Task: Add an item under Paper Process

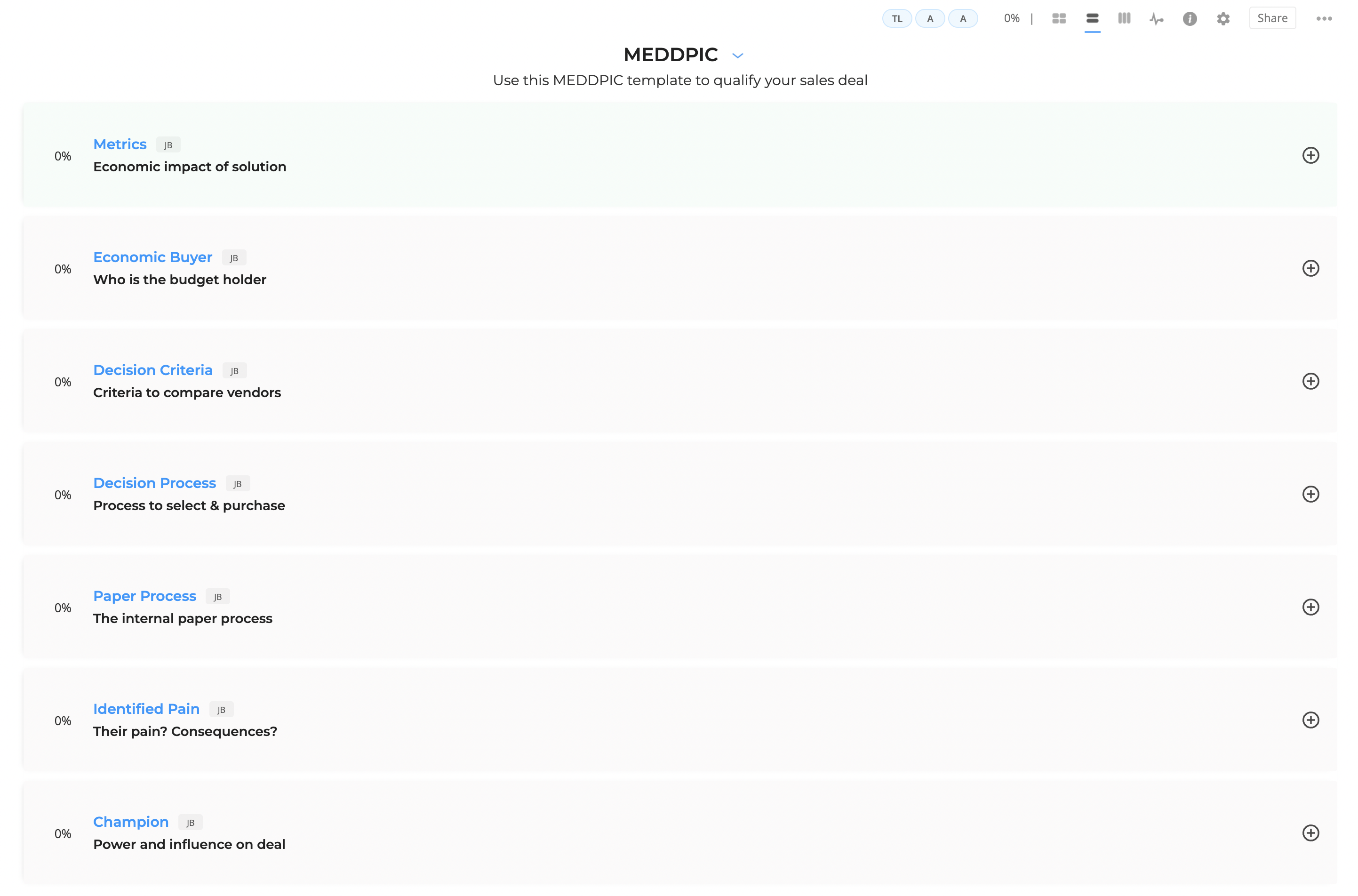Action: coord(1311,608)
